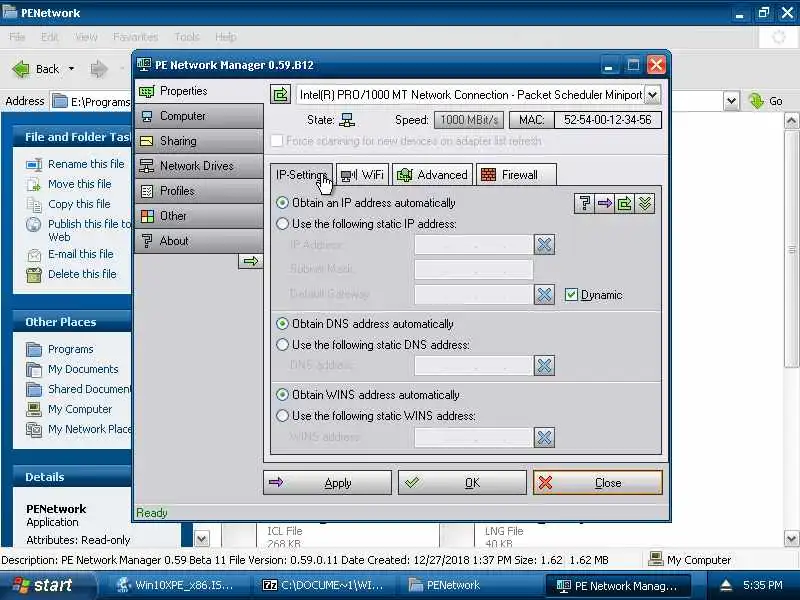This screenshot has height=600, width=800.
Task: Select Use the following static DNS address
Action: [x=373, y=345]
